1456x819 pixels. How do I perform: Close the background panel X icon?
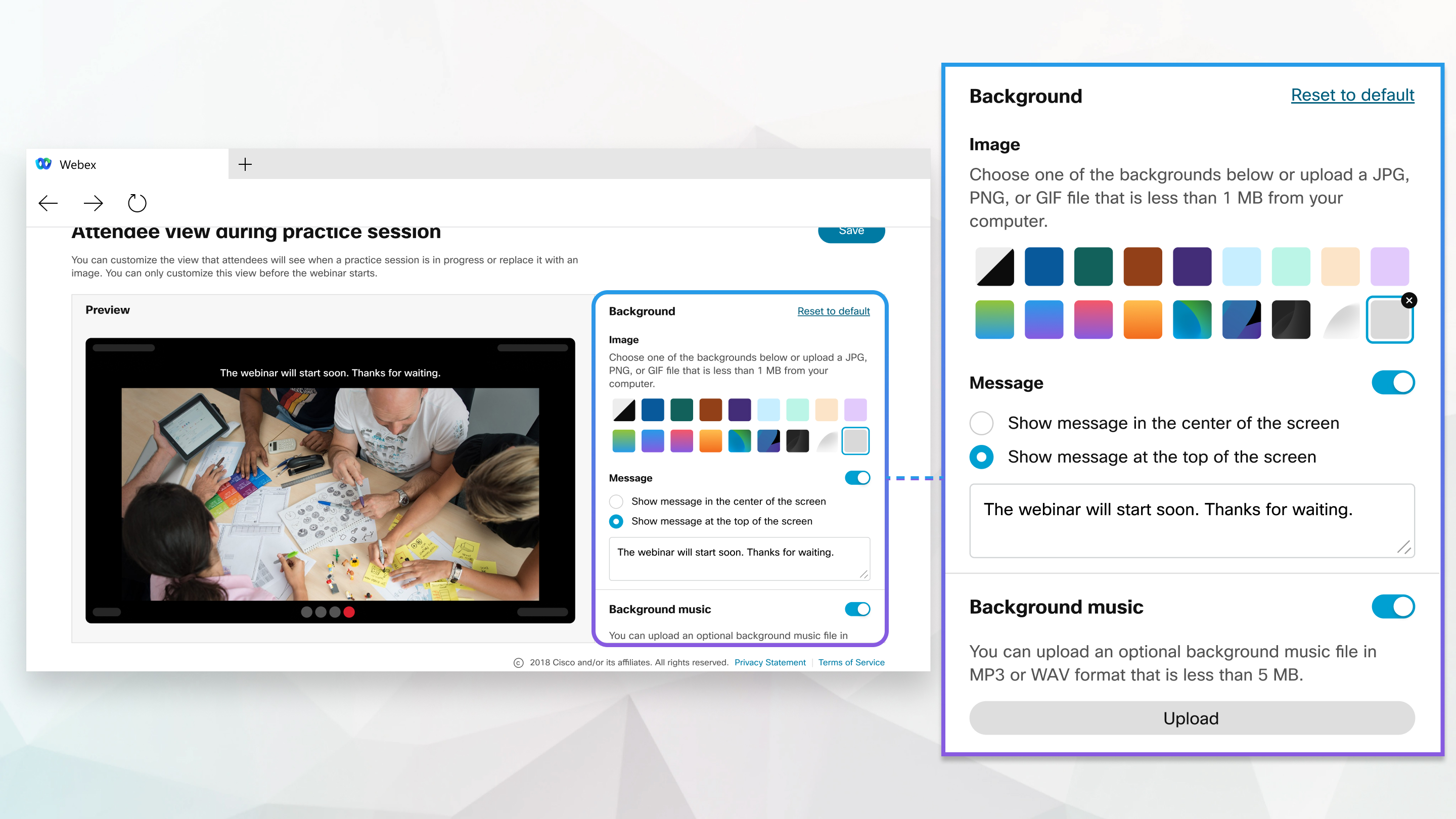point(1408,301)
